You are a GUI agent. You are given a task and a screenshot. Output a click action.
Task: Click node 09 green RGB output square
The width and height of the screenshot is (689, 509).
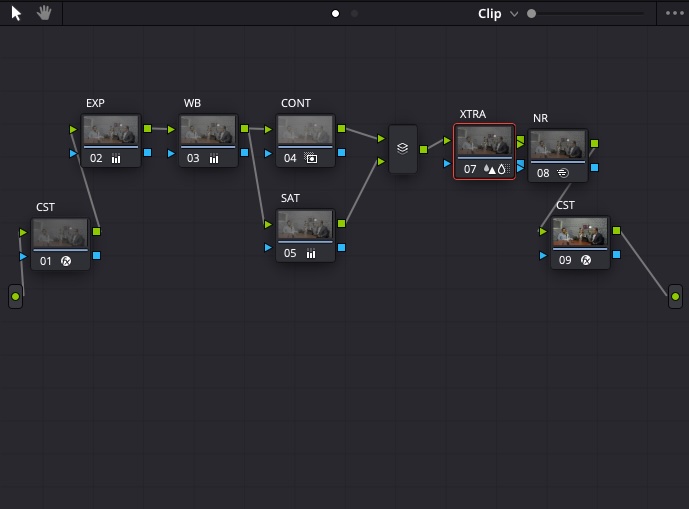coord(616,230)
